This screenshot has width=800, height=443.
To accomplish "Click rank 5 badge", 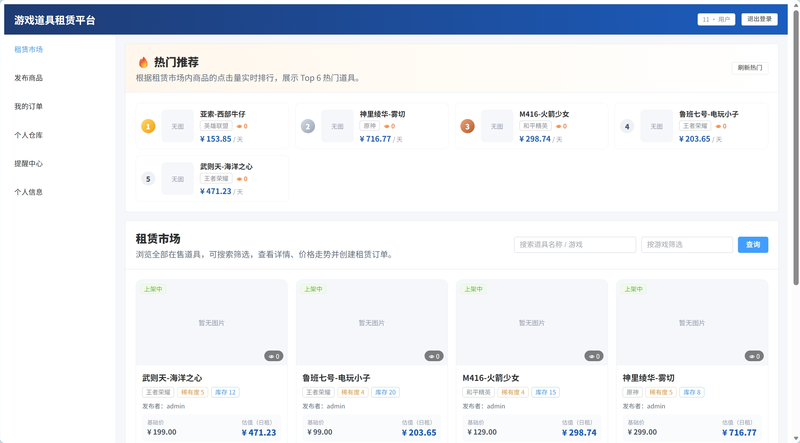I will tap(148, 179).
